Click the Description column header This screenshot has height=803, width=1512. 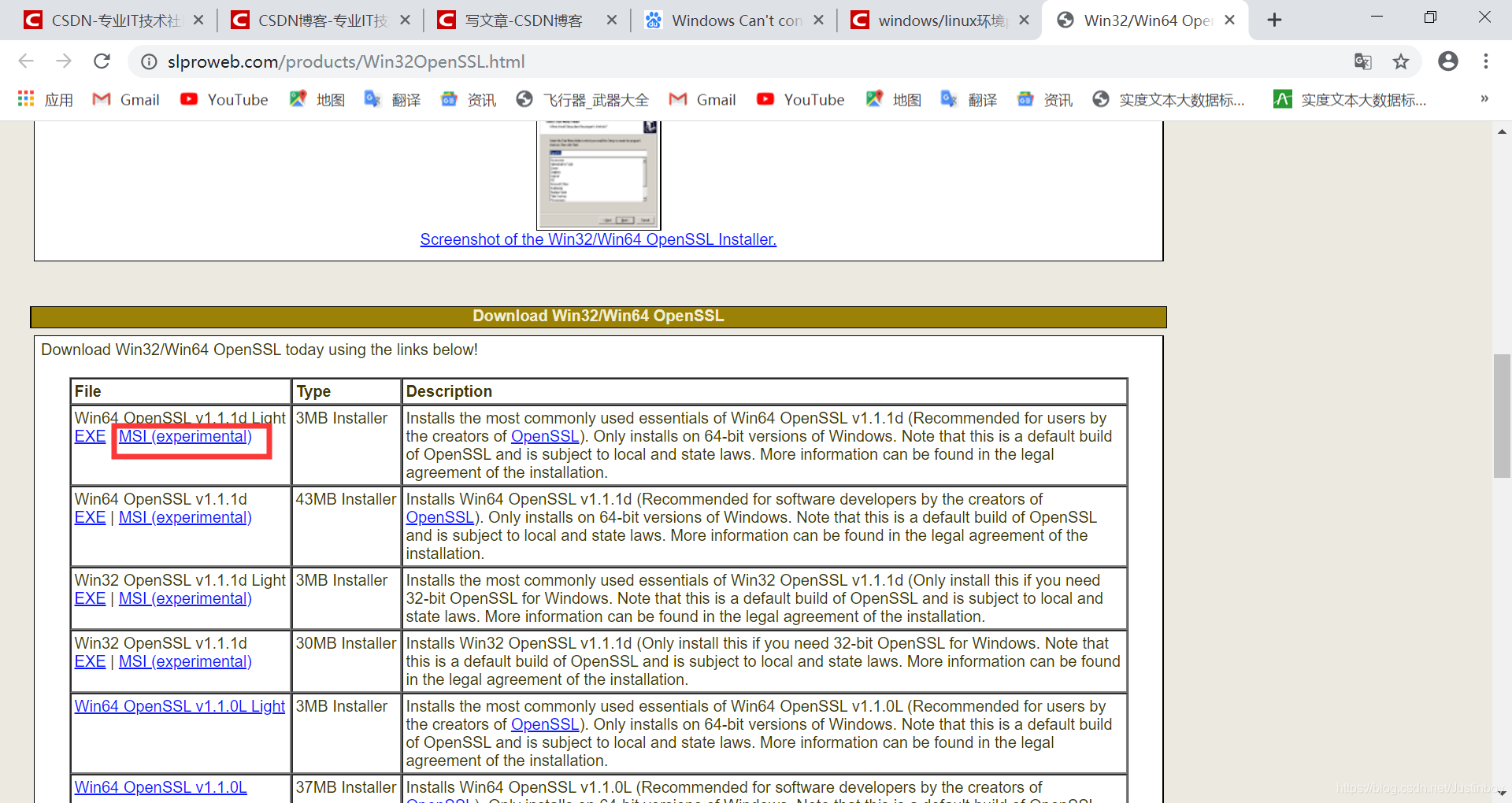click(x=765, y=391)
